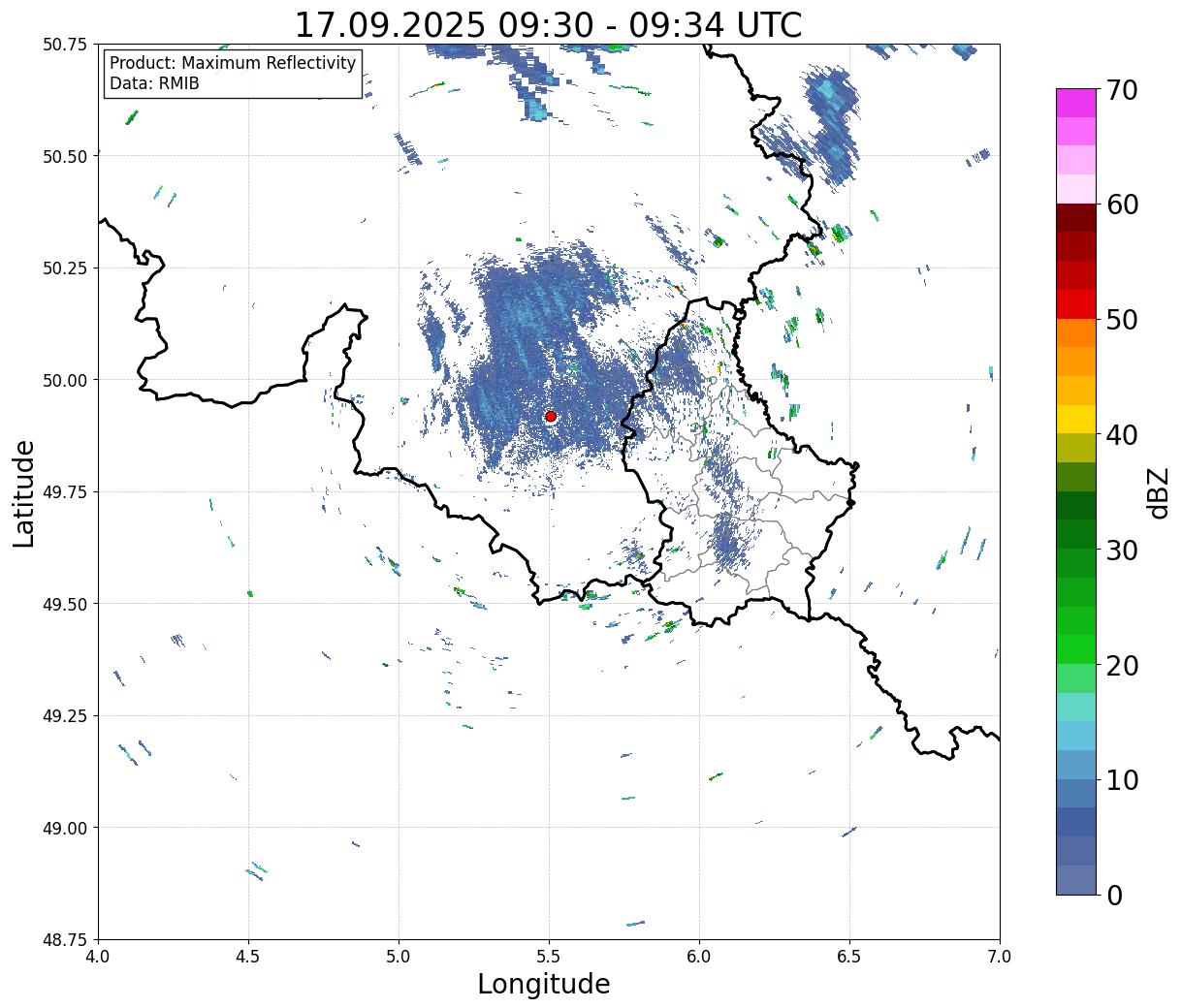Click the bright red 50 dBZ swatch
The width and height of the screenshot is (1182, 1008).
pos(1075,304)
